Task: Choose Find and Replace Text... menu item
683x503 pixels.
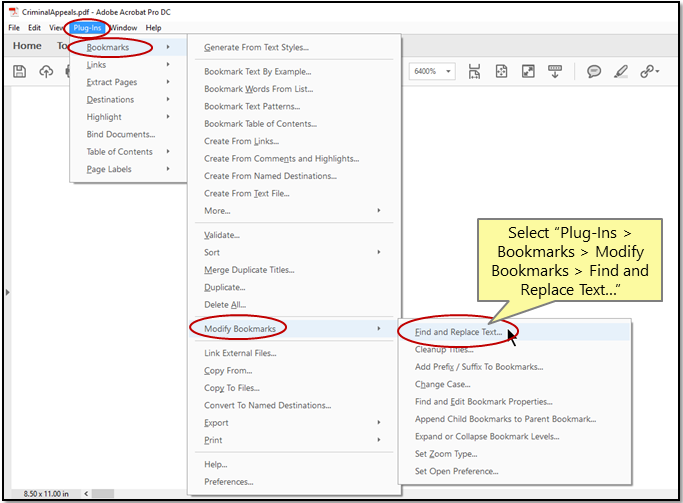Action: click(458, 332)
